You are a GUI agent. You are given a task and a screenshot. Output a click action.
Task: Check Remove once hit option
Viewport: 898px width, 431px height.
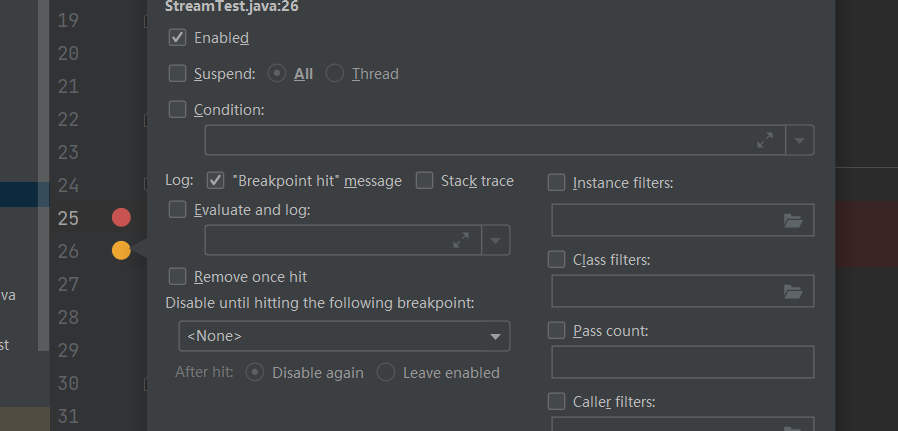point(178,276)
